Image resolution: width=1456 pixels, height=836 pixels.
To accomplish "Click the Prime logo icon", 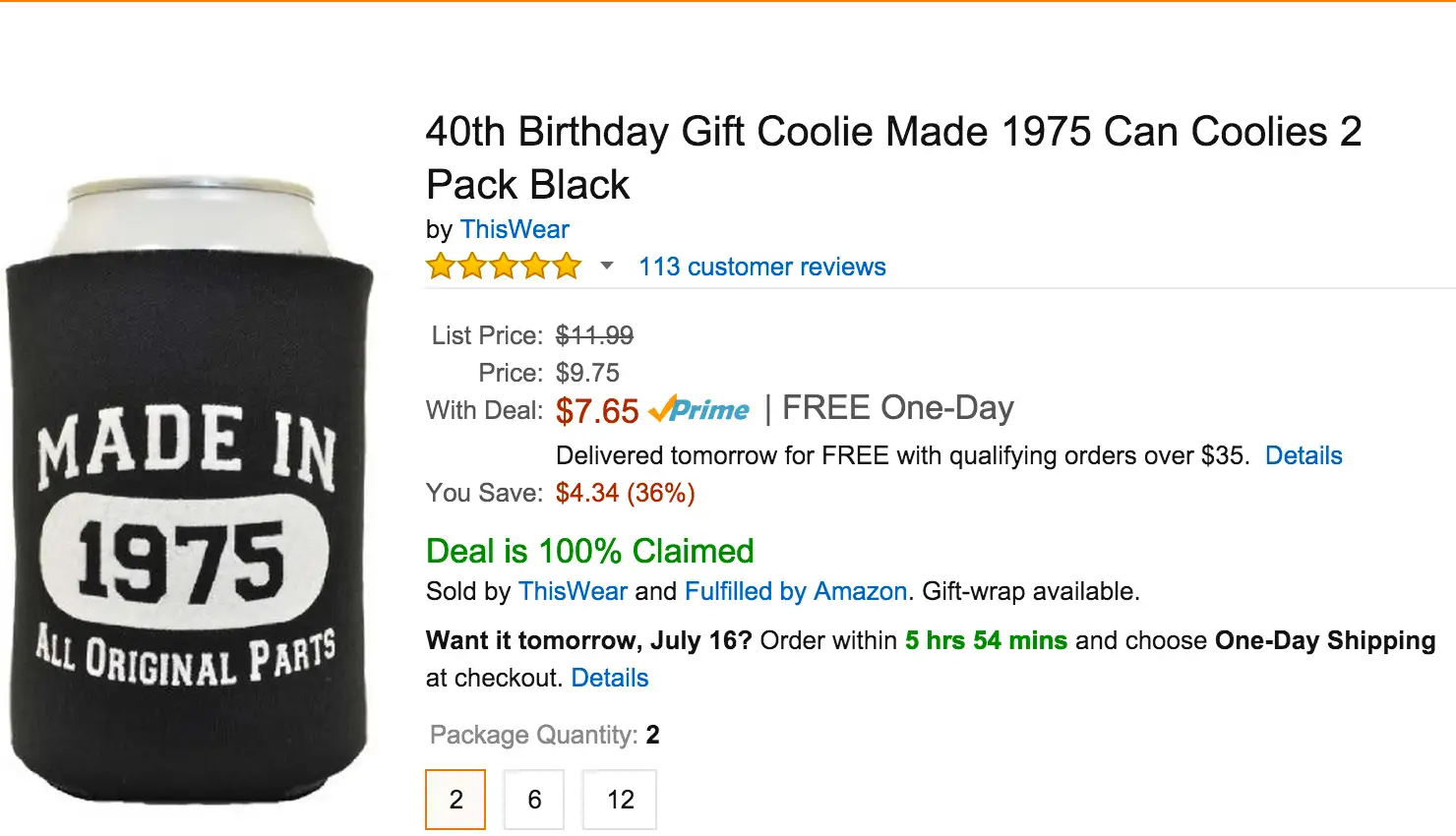I will tap(699, 409).
